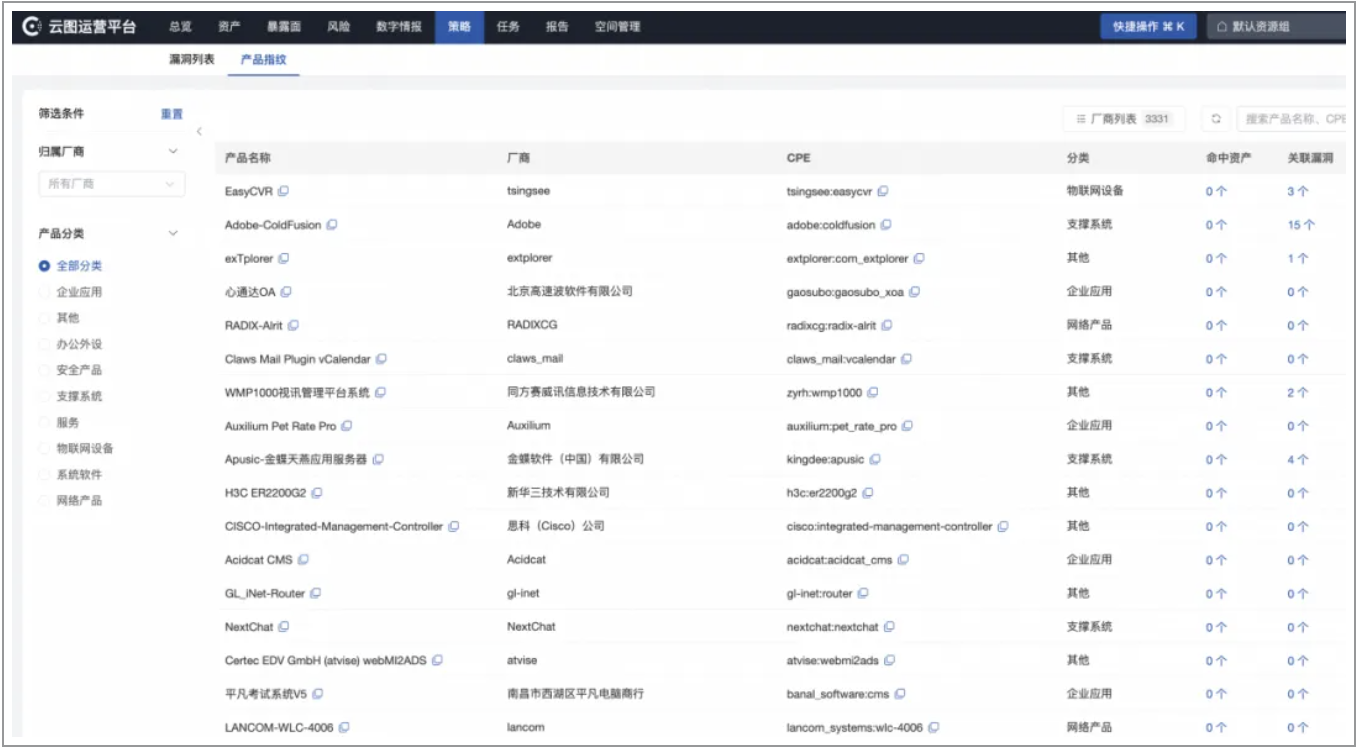The height and width of the screenshot is (752, 1358).
Task: Copy the tsingsee:easycvr CPE value
Action: pyautogui.click(x=883, y=191)
